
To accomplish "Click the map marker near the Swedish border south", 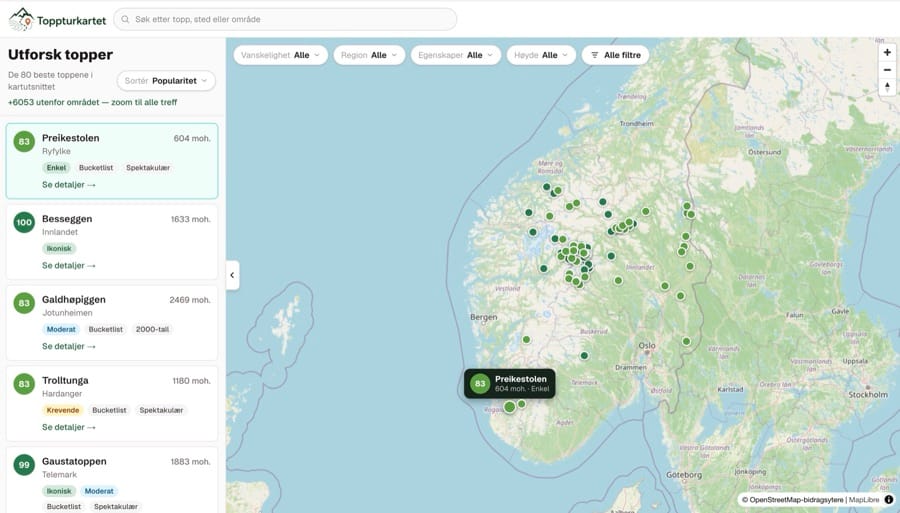I will [x=686, y=341].
